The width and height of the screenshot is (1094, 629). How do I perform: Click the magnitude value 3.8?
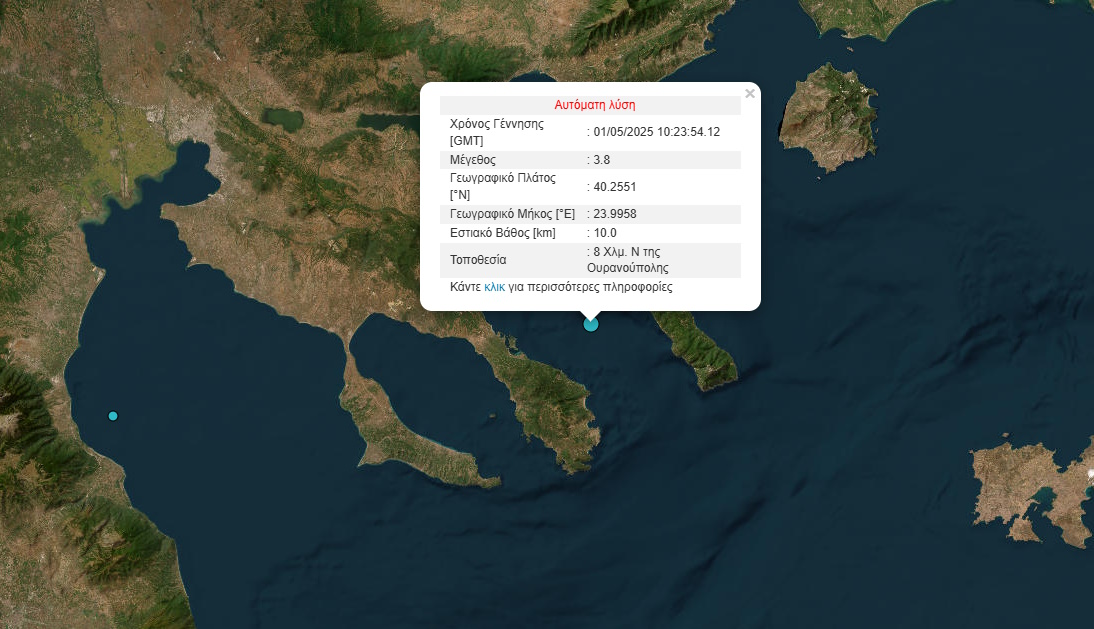point(601,160)
